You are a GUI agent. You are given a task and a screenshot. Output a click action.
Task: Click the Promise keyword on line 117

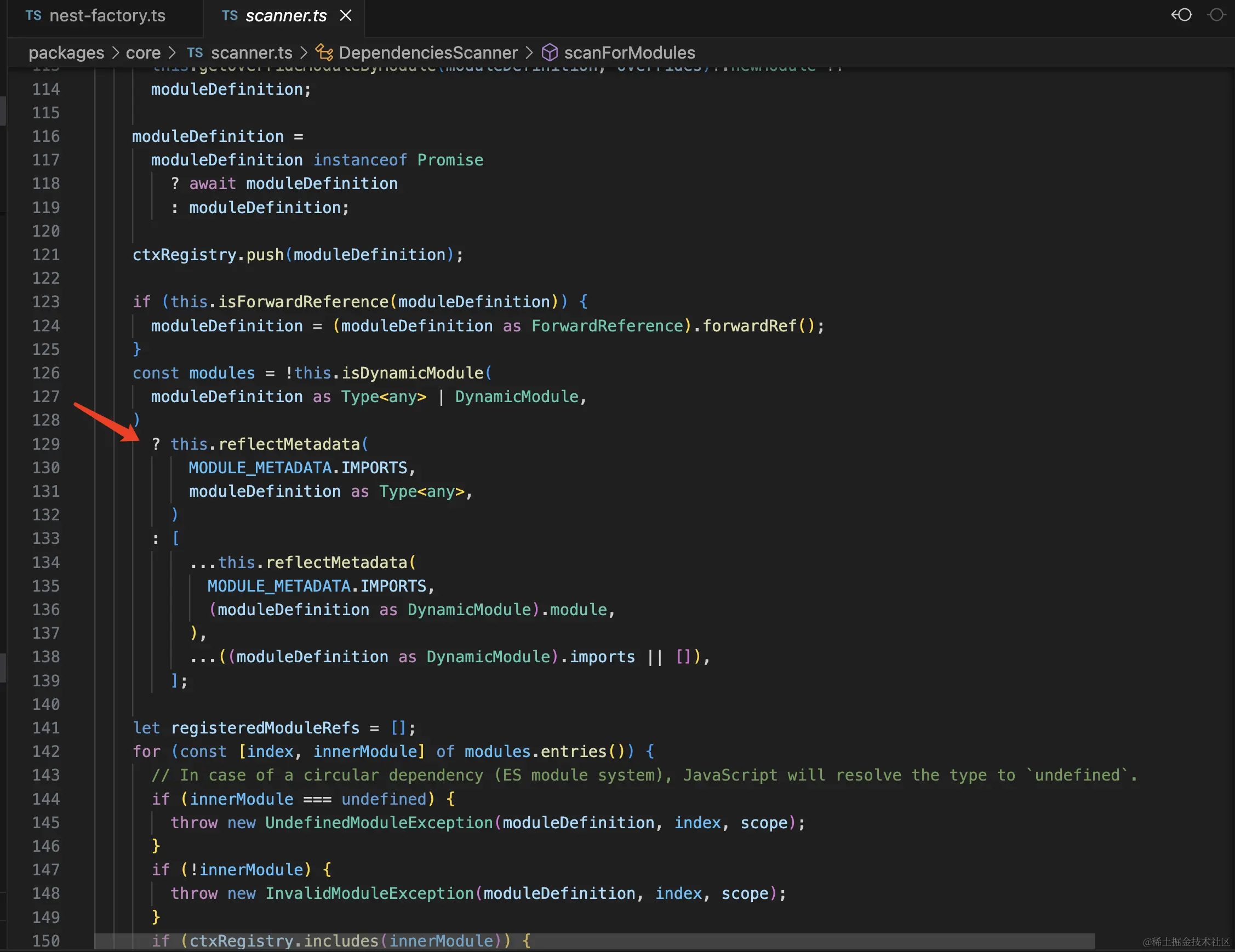pyautogui.click(x=450, y=160)
